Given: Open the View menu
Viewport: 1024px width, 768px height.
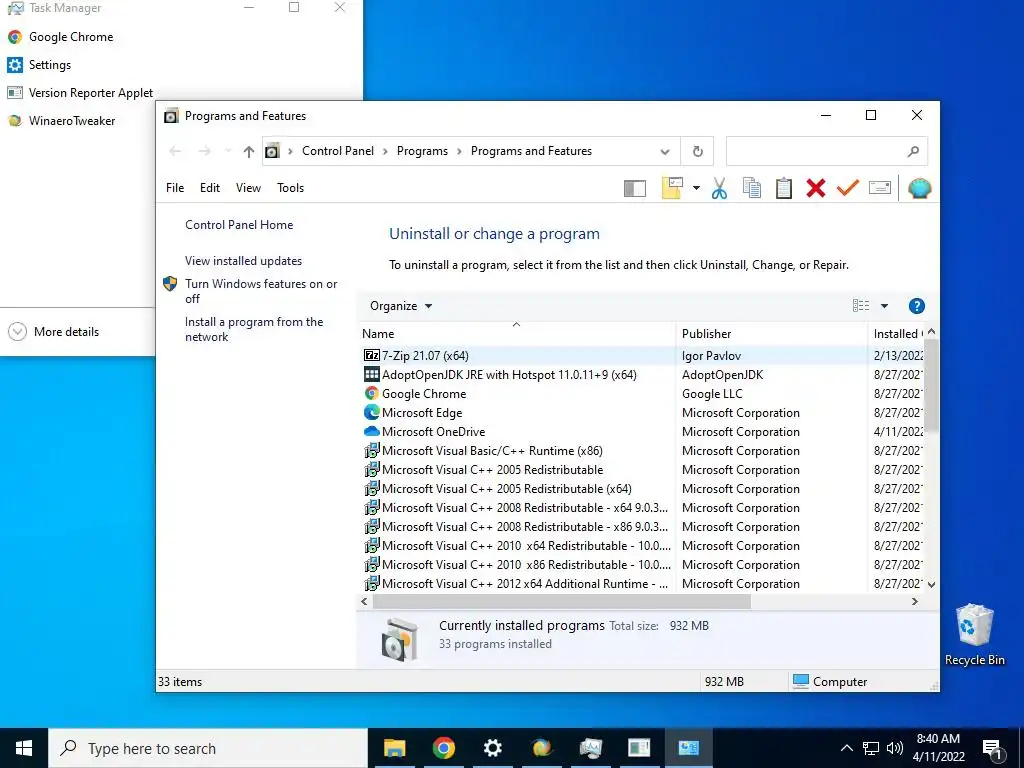Looking at the screenshot, I should click(248, 188).
